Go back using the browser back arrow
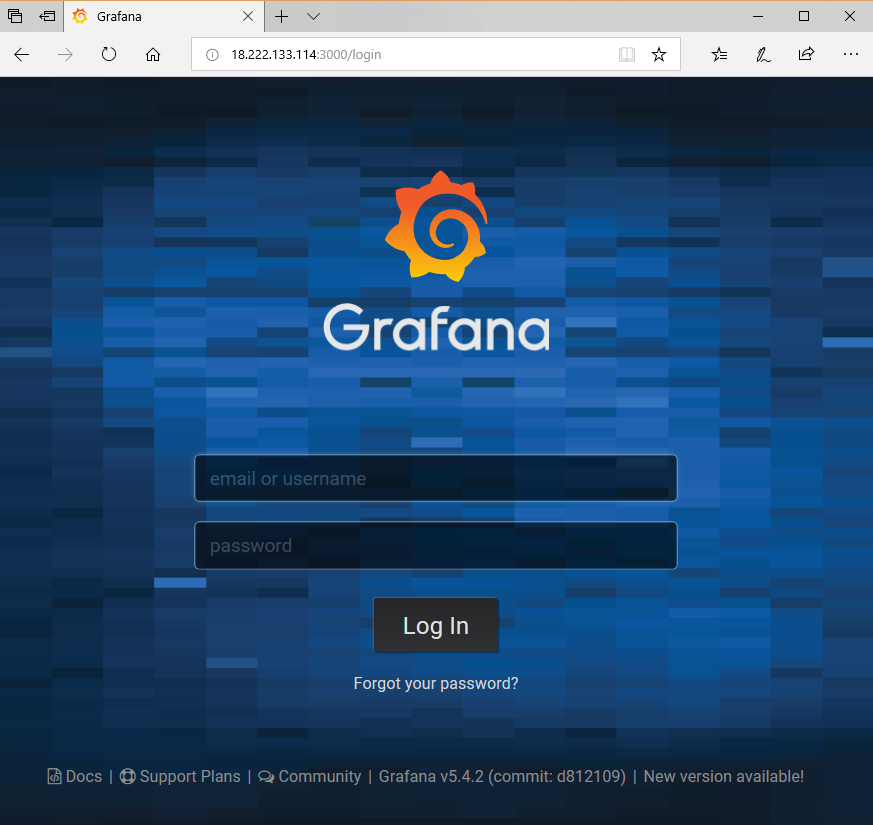873x825 pixels. point(22,55)
